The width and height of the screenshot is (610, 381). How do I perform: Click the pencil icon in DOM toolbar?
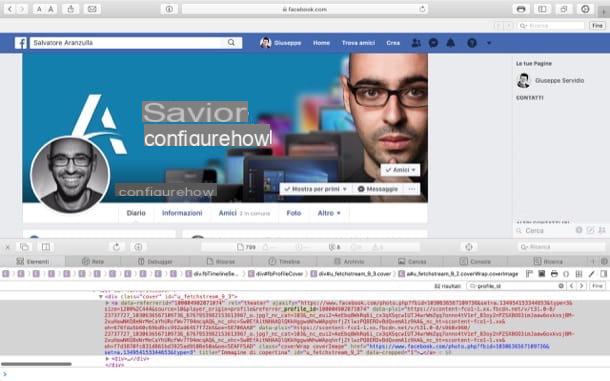591,274
